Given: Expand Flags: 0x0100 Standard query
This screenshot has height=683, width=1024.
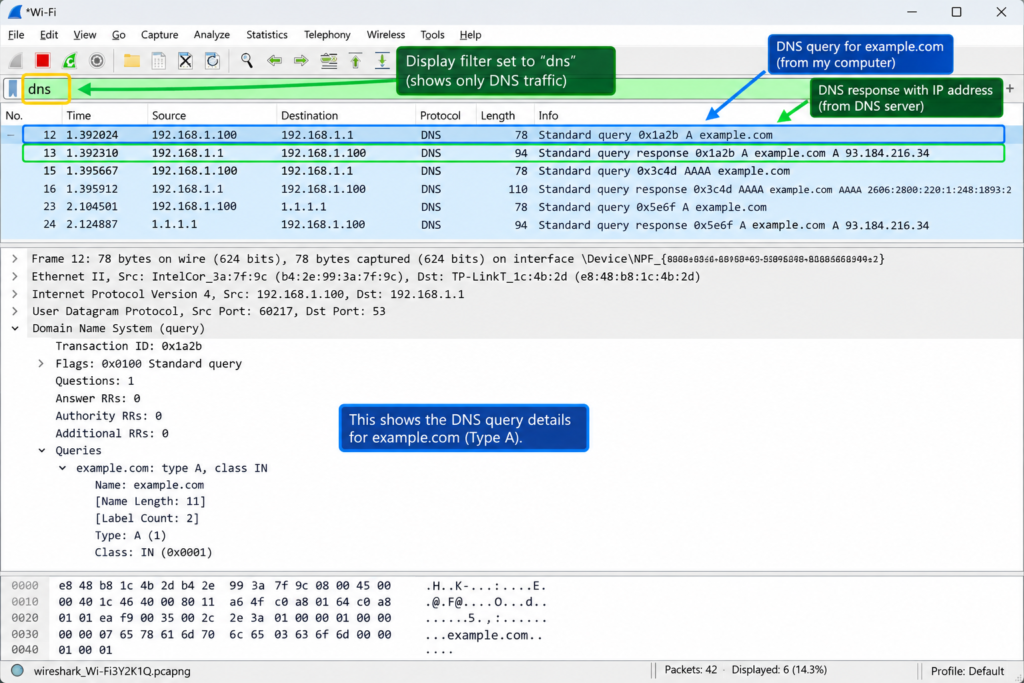Looking at the screenshot, I should (x=41, y=363).
